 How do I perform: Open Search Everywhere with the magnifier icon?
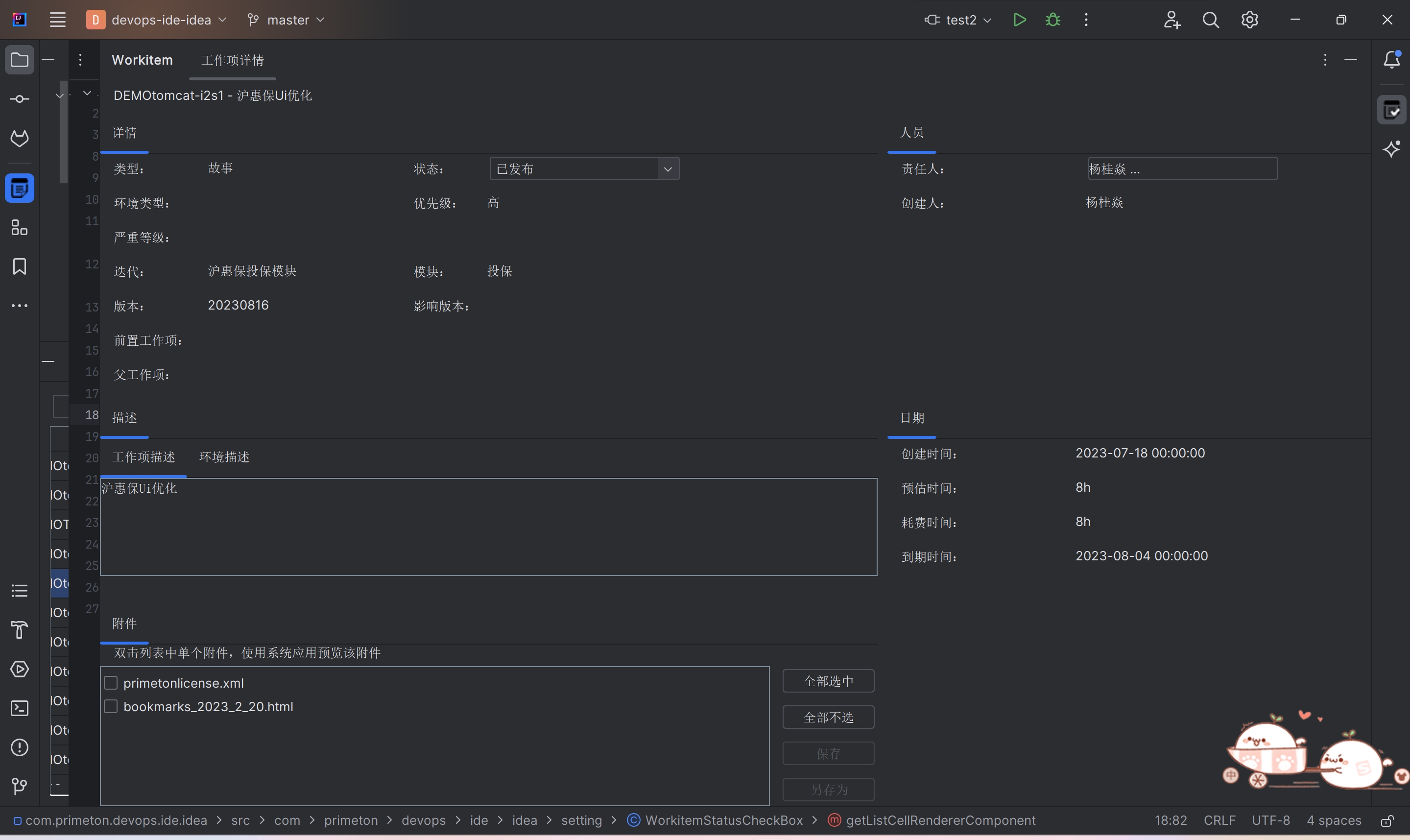1210,19
